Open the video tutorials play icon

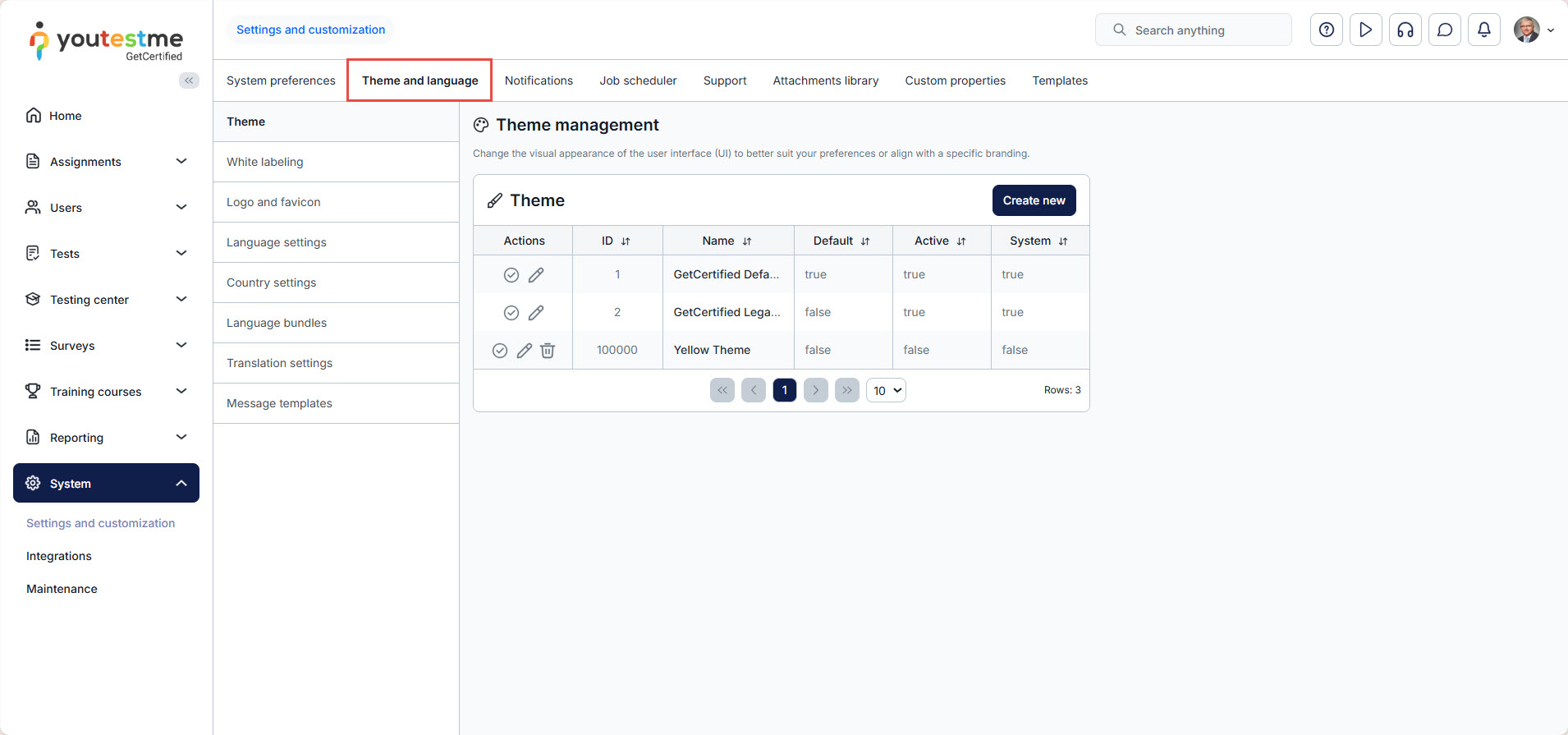pyautogui.click(x=1365, y=30)
